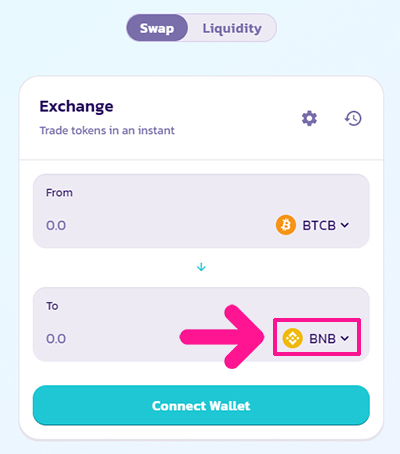Click the Exchange heading text

pos(76,107)
